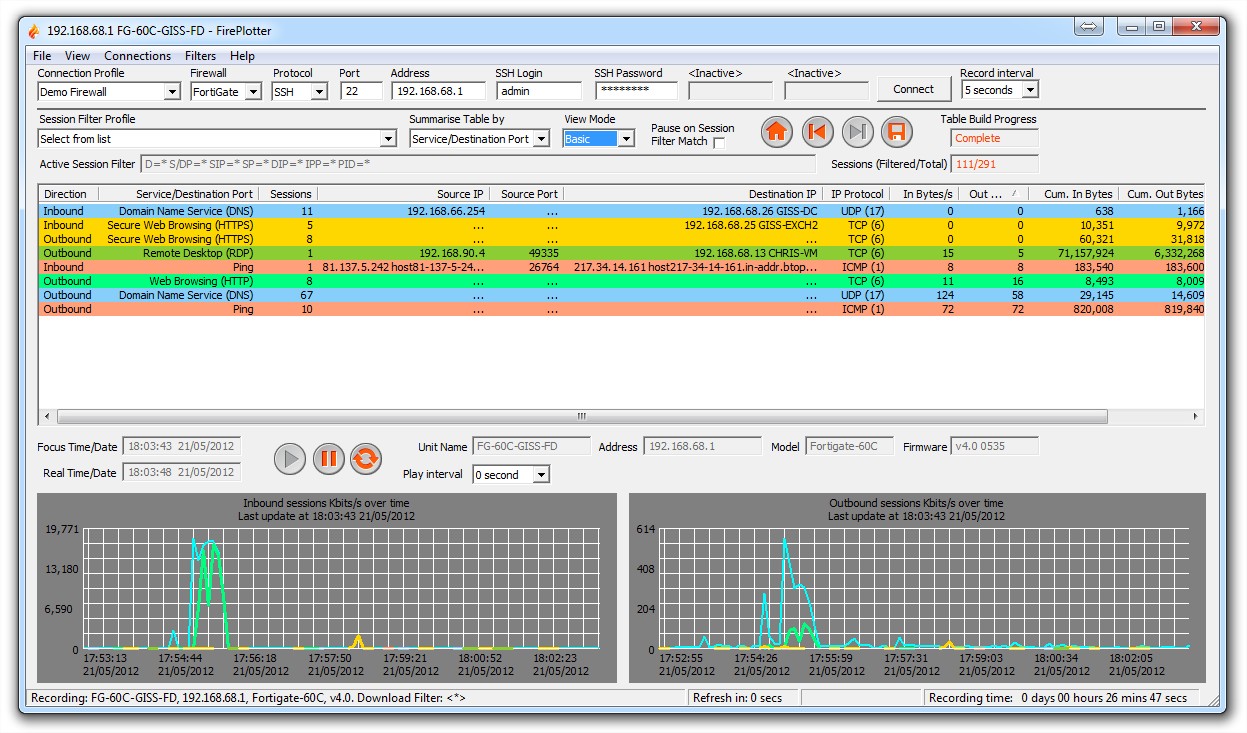1247x733 pixels.
Task: Jump to first record with skip-back icon
Action: point(817,133)
